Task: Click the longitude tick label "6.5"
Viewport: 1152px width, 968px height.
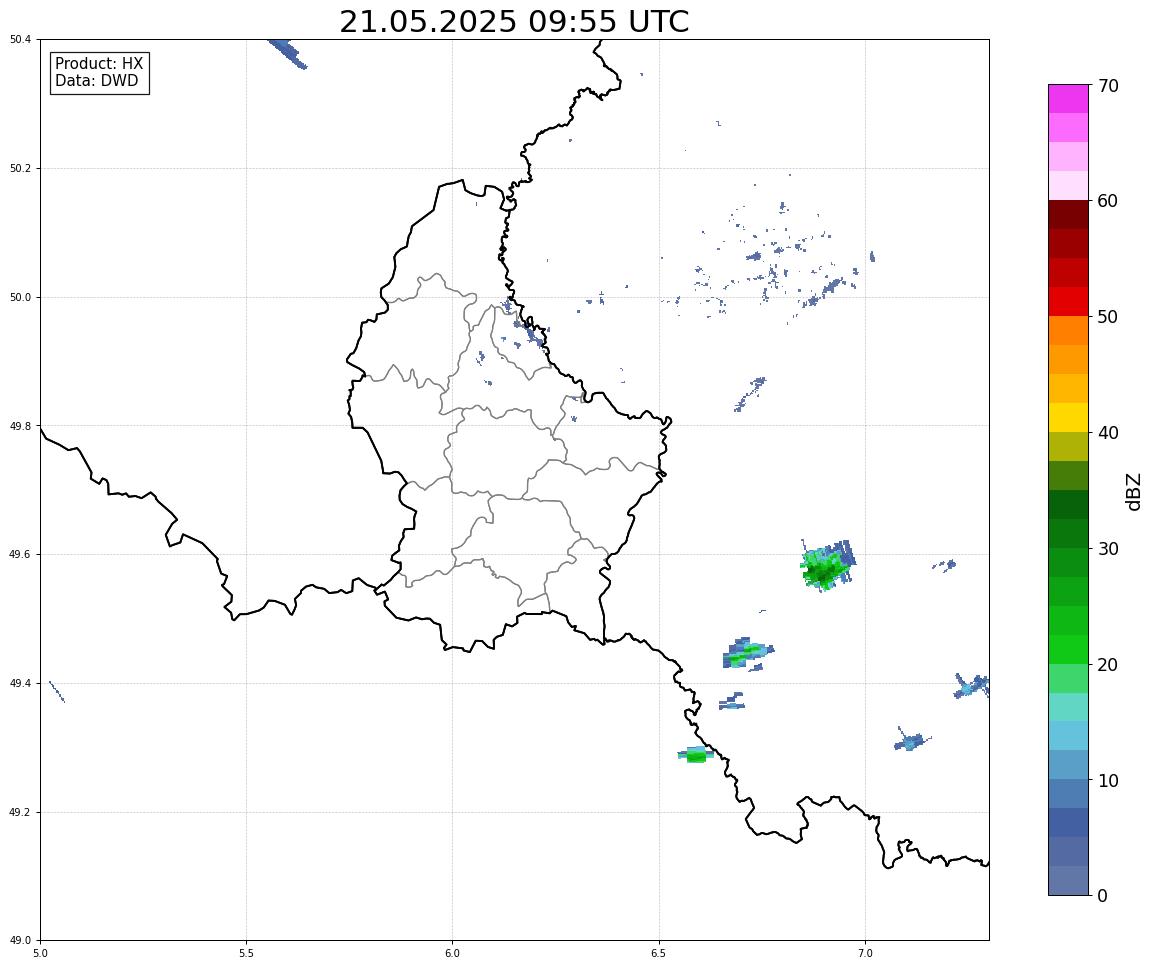Action: pyautogui.click(x=659, y=953)
